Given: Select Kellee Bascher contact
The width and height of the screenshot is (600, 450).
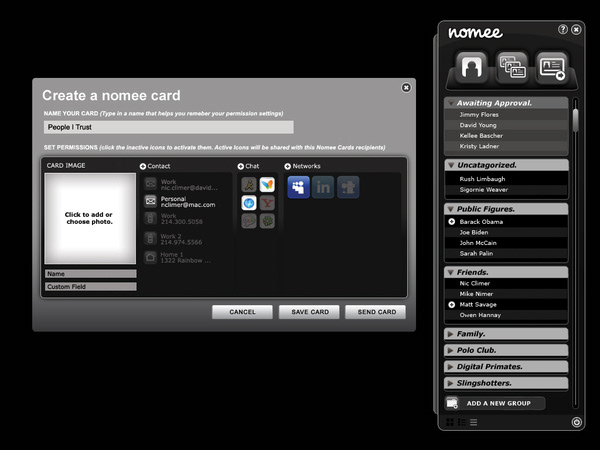Looking at the screenshot, I should pyautogui.click(x=506, y=135).
